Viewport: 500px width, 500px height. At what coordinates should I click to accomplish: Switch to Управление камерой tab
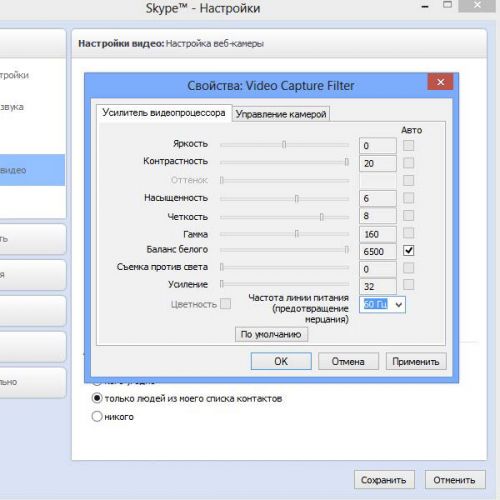click(281, 114)
